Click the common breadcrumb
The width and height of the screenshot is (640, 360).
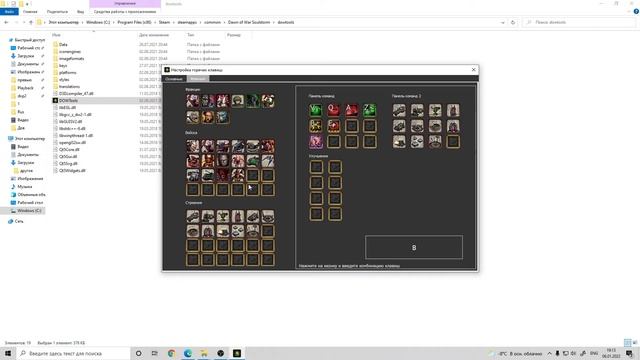coord(212,22)
